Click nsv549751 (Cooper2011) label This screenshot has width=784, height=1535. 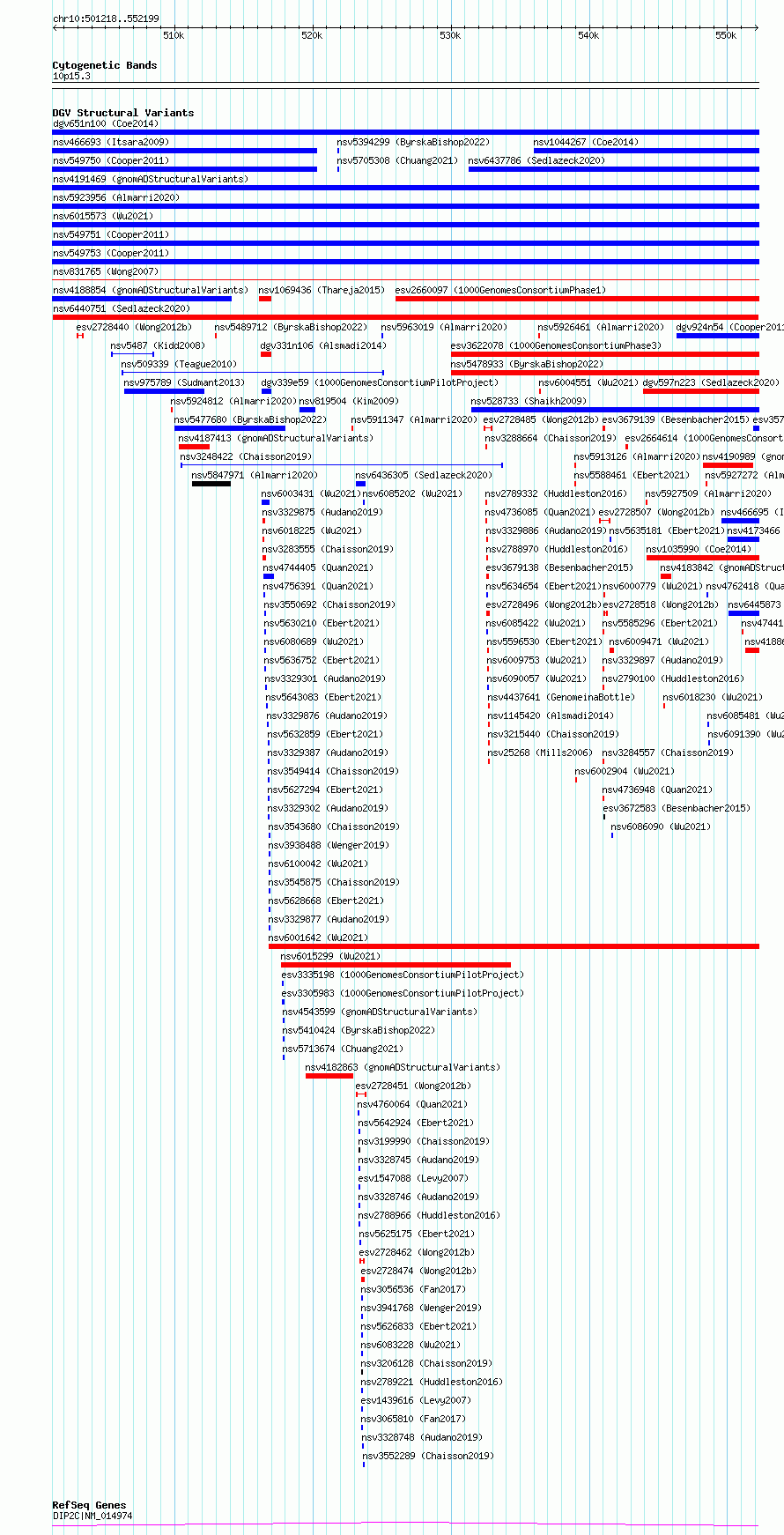[111, 234]
